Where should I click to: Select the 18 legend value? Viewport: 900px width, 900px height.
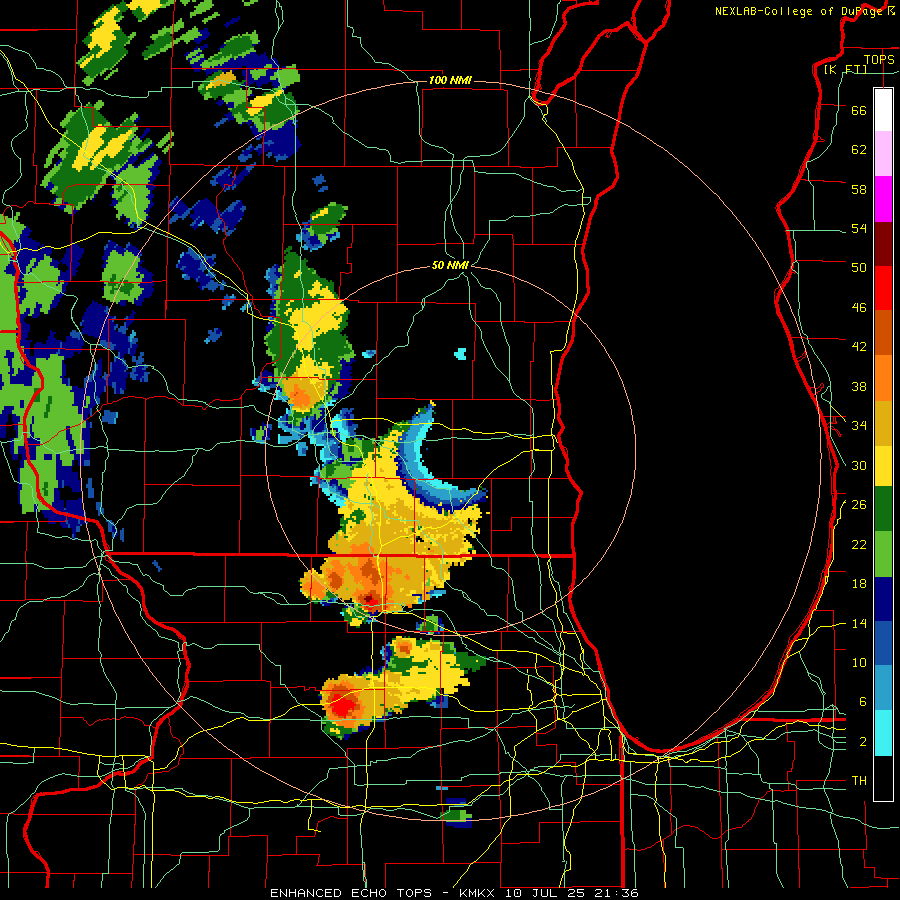point(859,584)
